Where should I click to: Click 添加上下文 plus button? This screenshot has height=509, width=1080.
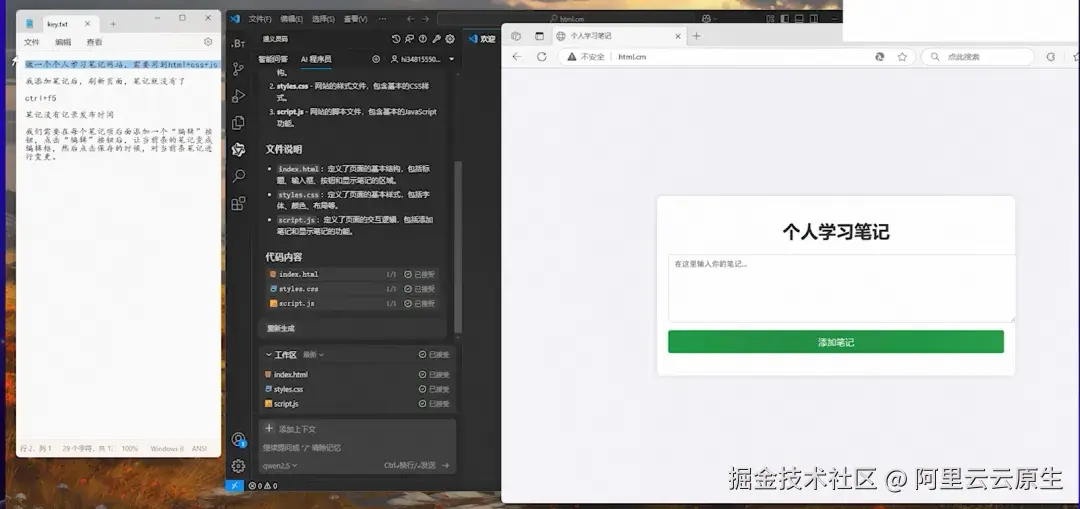tap(269, 428)
